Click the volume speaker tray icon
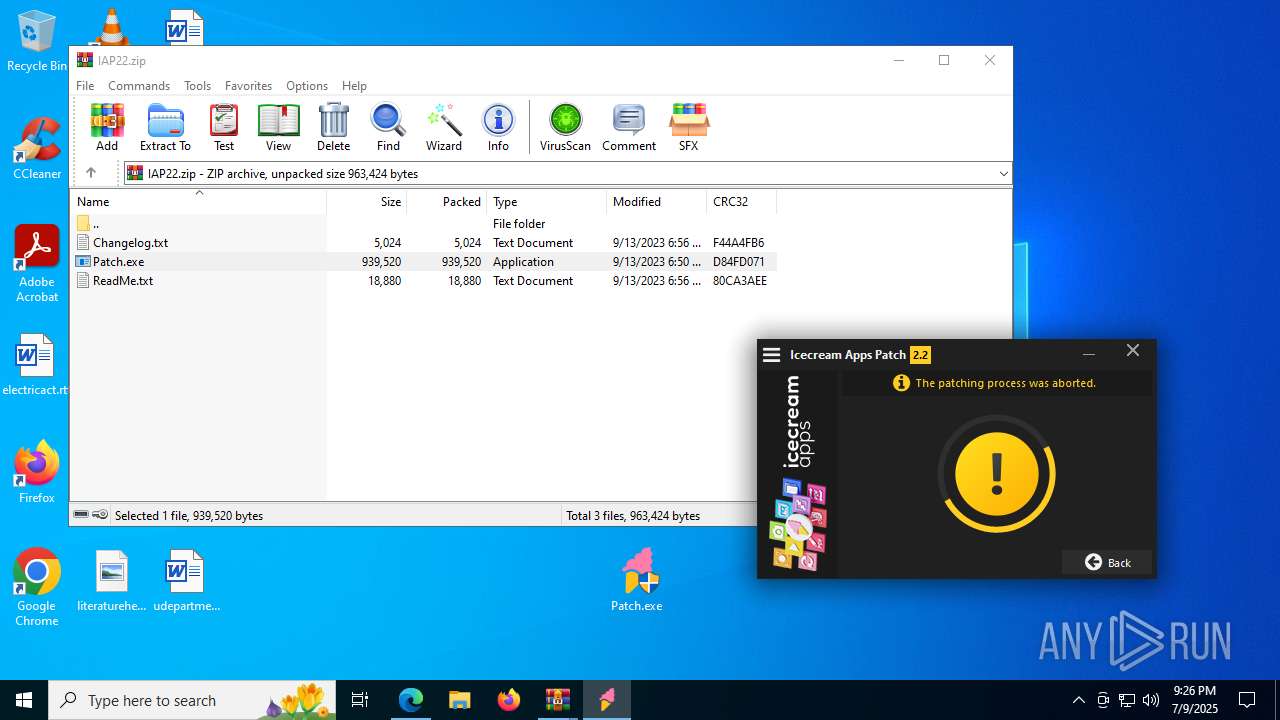This screenshot has height=720, width=1280. (x=1150, y=700)
